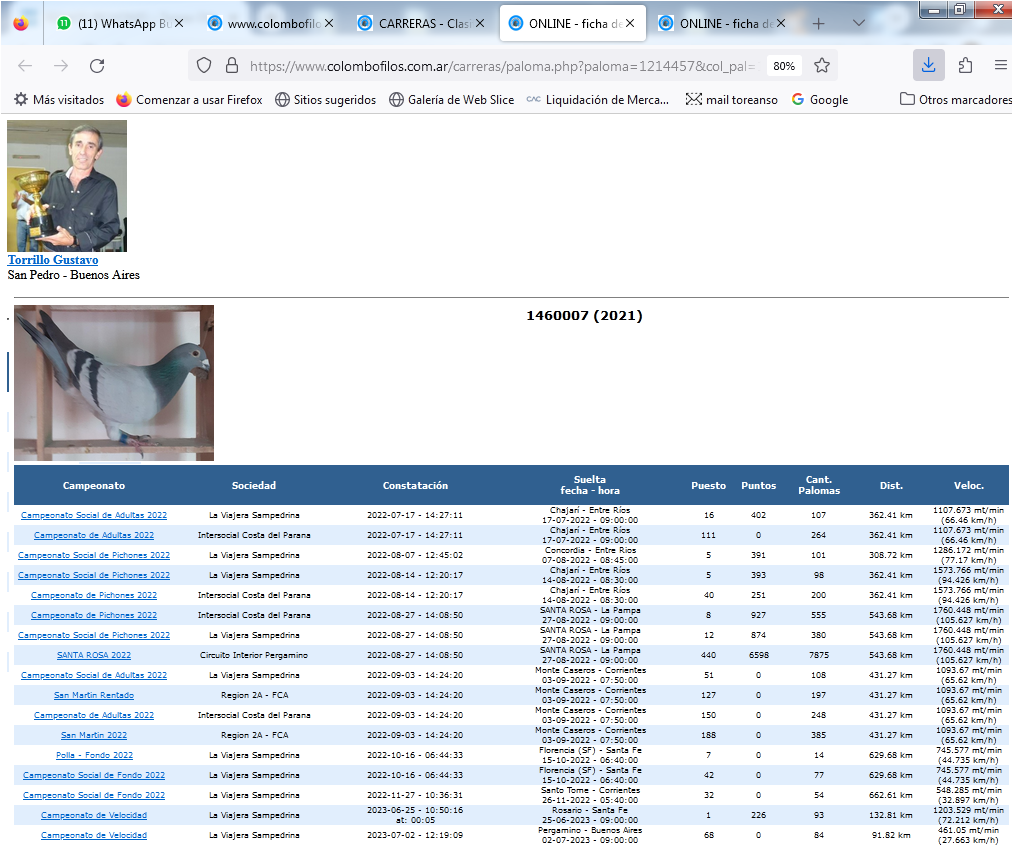Expand the list all tabs chevron
Screen dimensions: 1012x856
tap(859, 23)
